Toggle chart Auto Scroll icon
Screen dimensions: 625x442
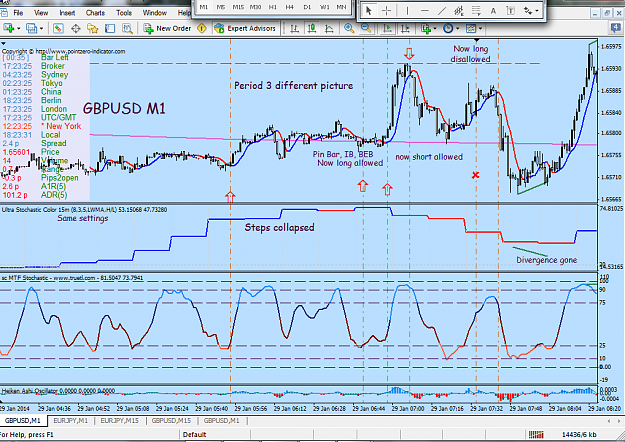(x=387, y=28)
